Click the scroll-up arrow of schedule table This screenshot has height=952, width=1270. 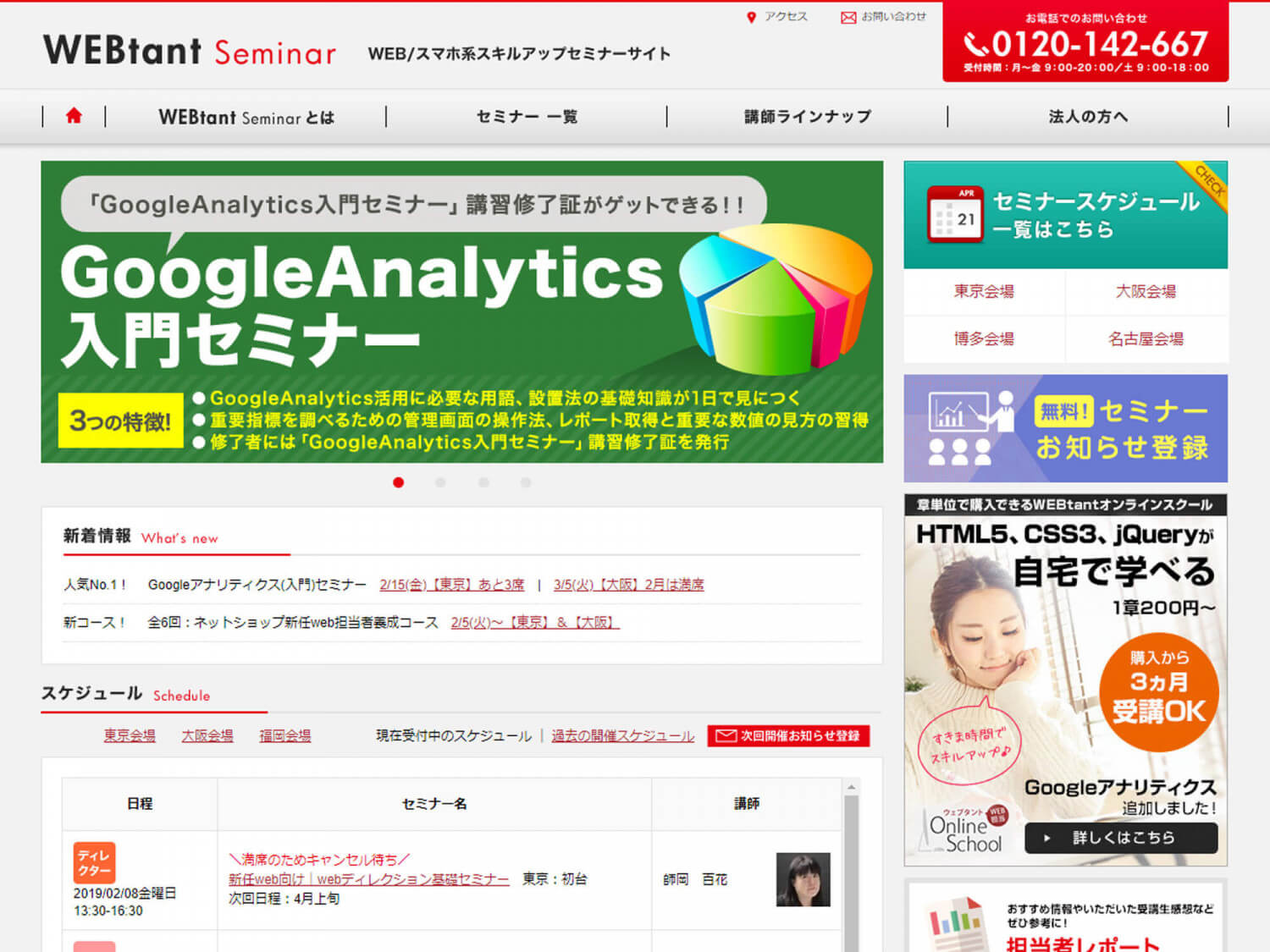tap(852, 787)
